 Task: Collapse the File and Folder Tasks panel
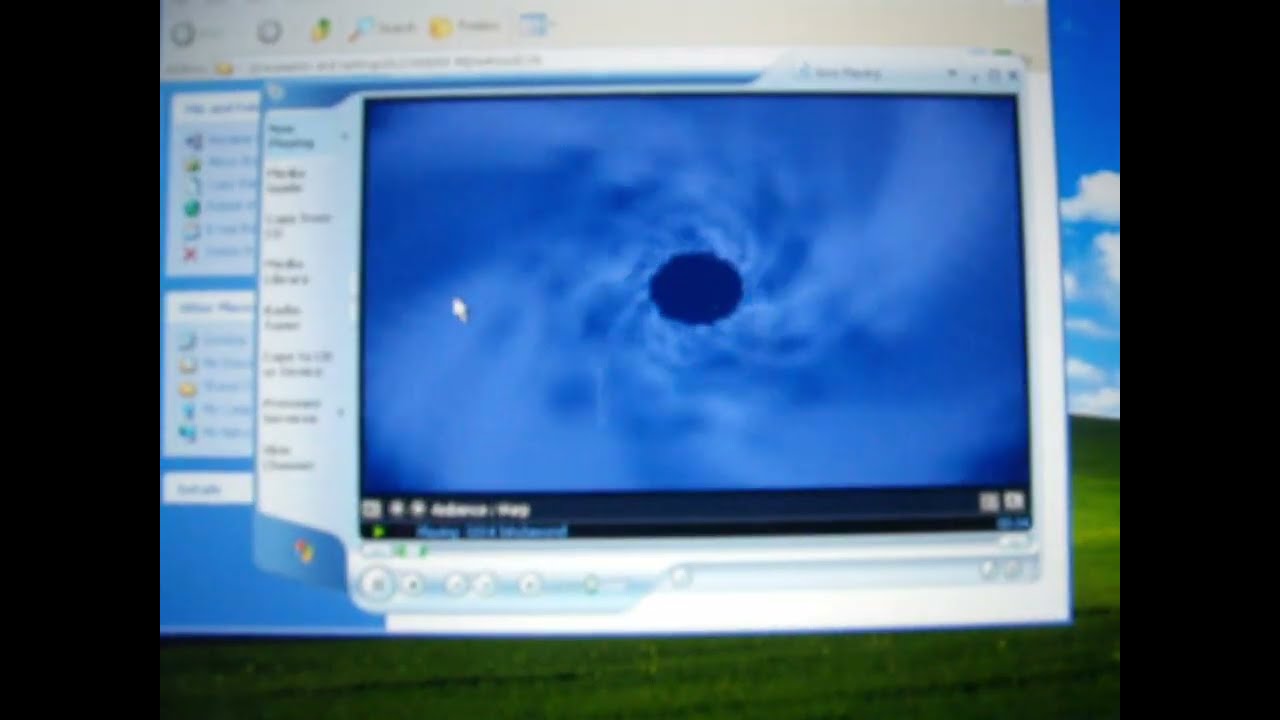212,107
